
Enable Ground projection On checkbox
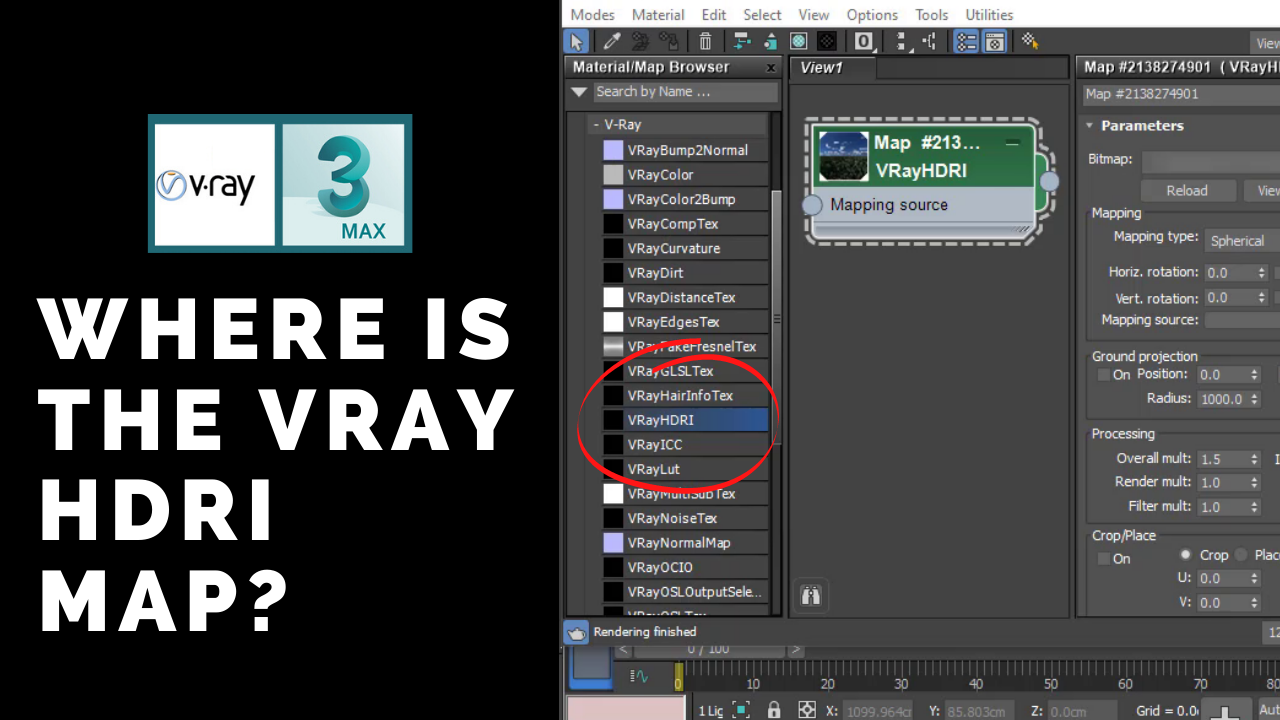tap(1104, 375)
